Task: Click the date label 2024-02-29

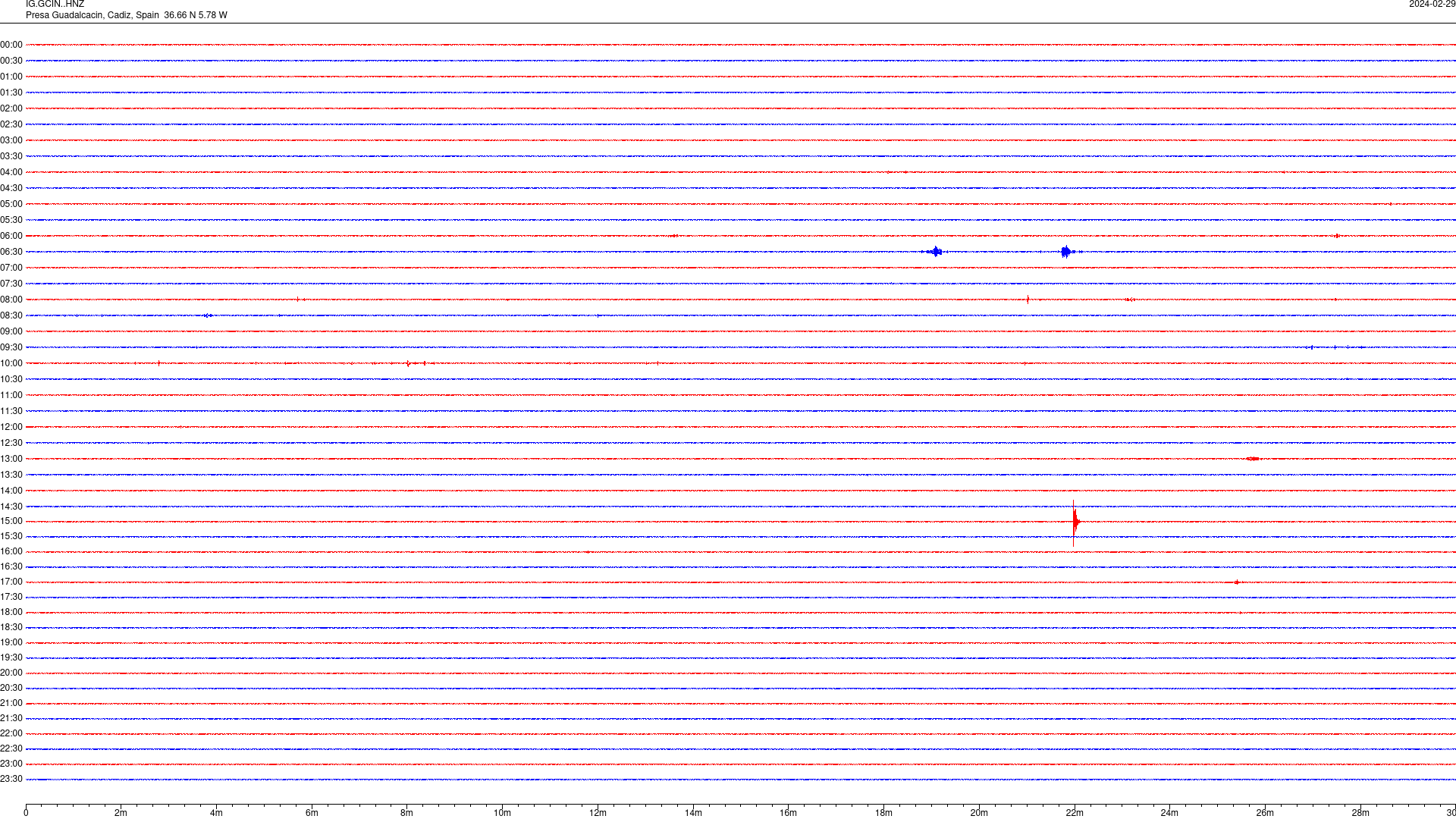Action: pyautogui.click(x=1432, y=5)
